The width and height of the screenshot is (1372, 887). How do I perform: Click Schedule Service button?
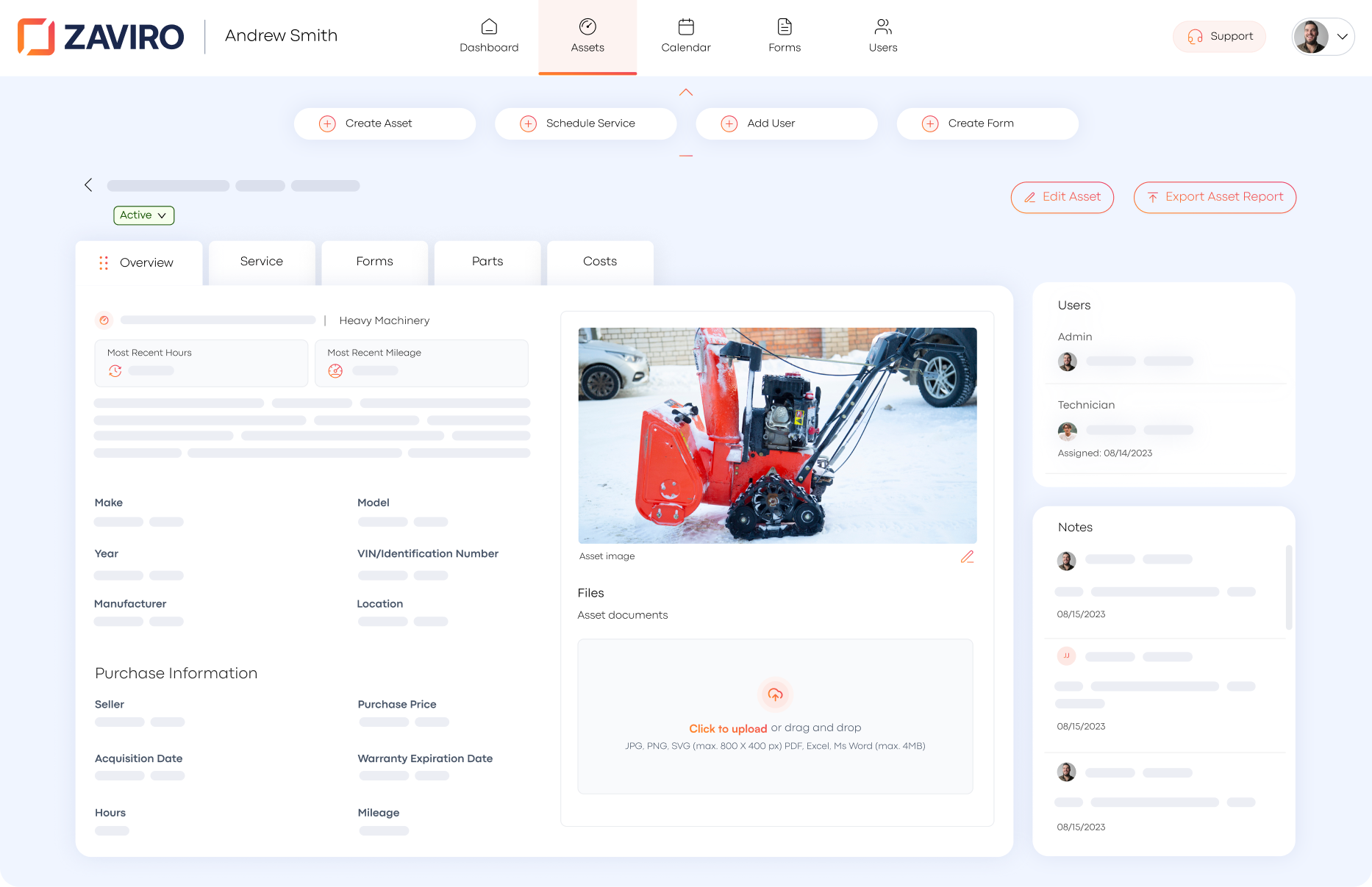585,123
